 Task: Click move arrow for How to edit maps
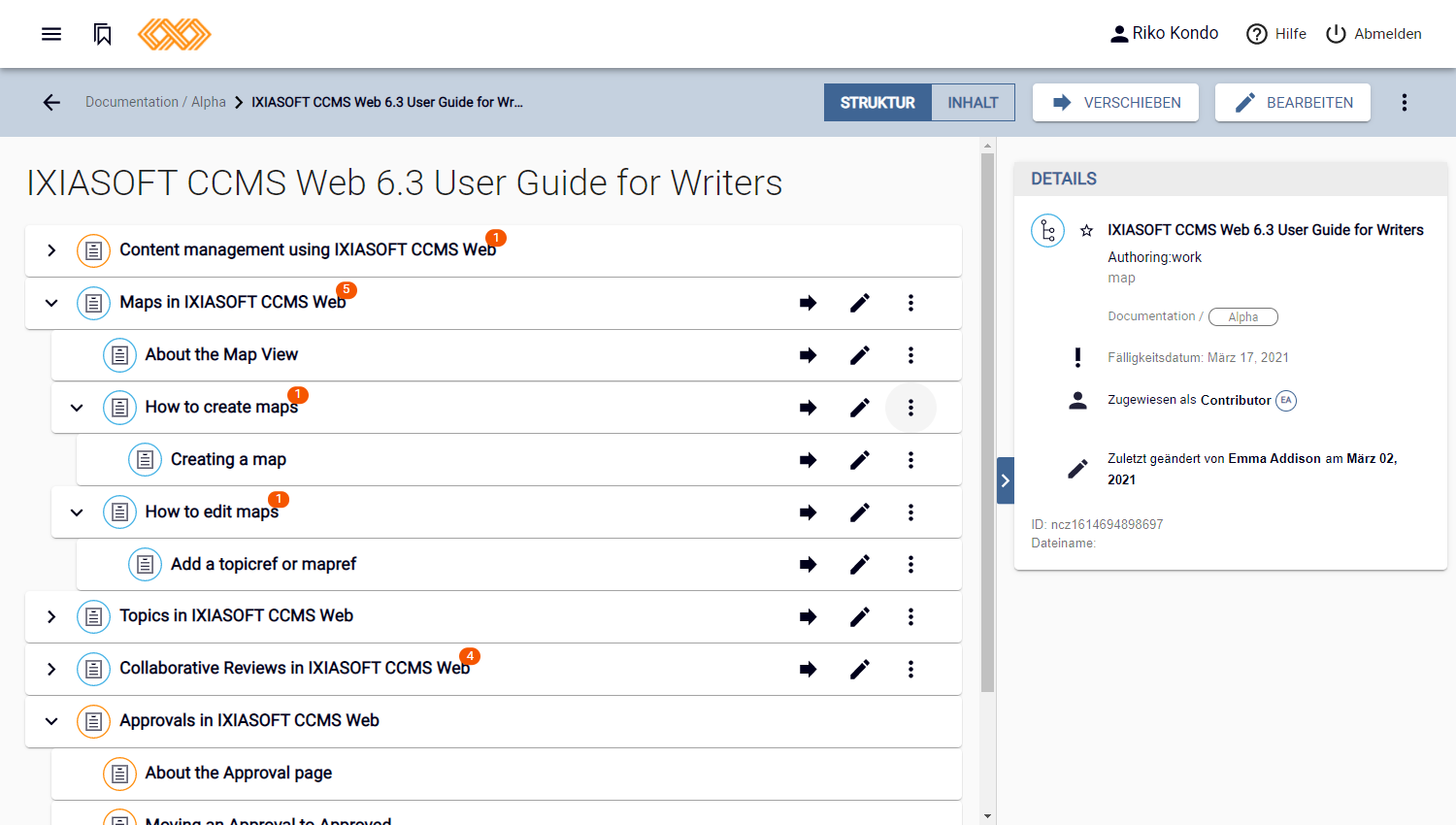coord(808,512)
